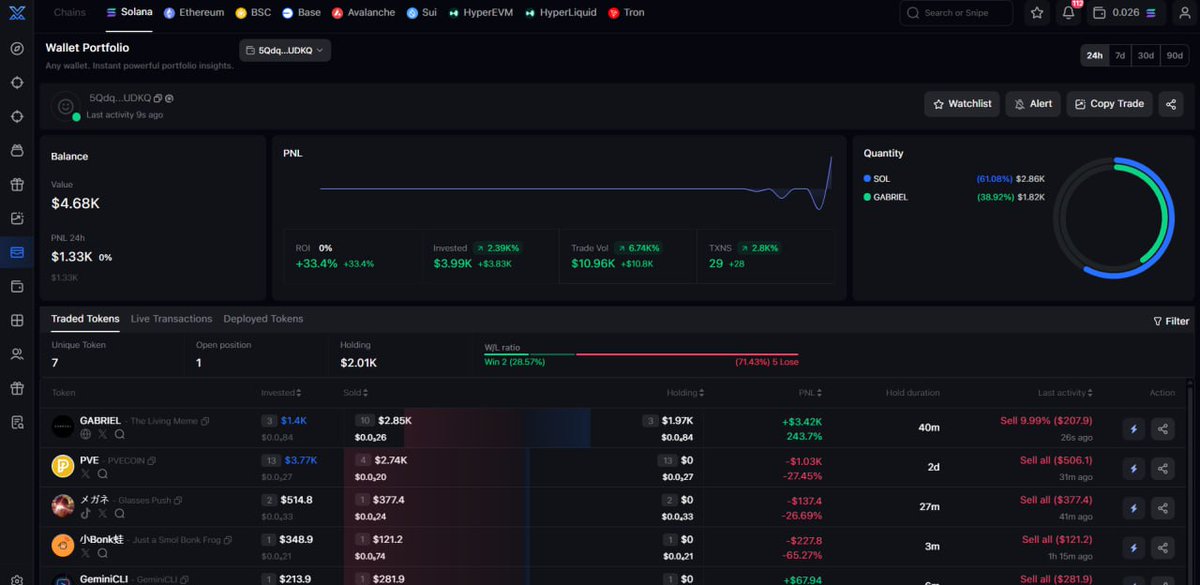
Task: Open the Filter options
Action: tap(1171, 321)
